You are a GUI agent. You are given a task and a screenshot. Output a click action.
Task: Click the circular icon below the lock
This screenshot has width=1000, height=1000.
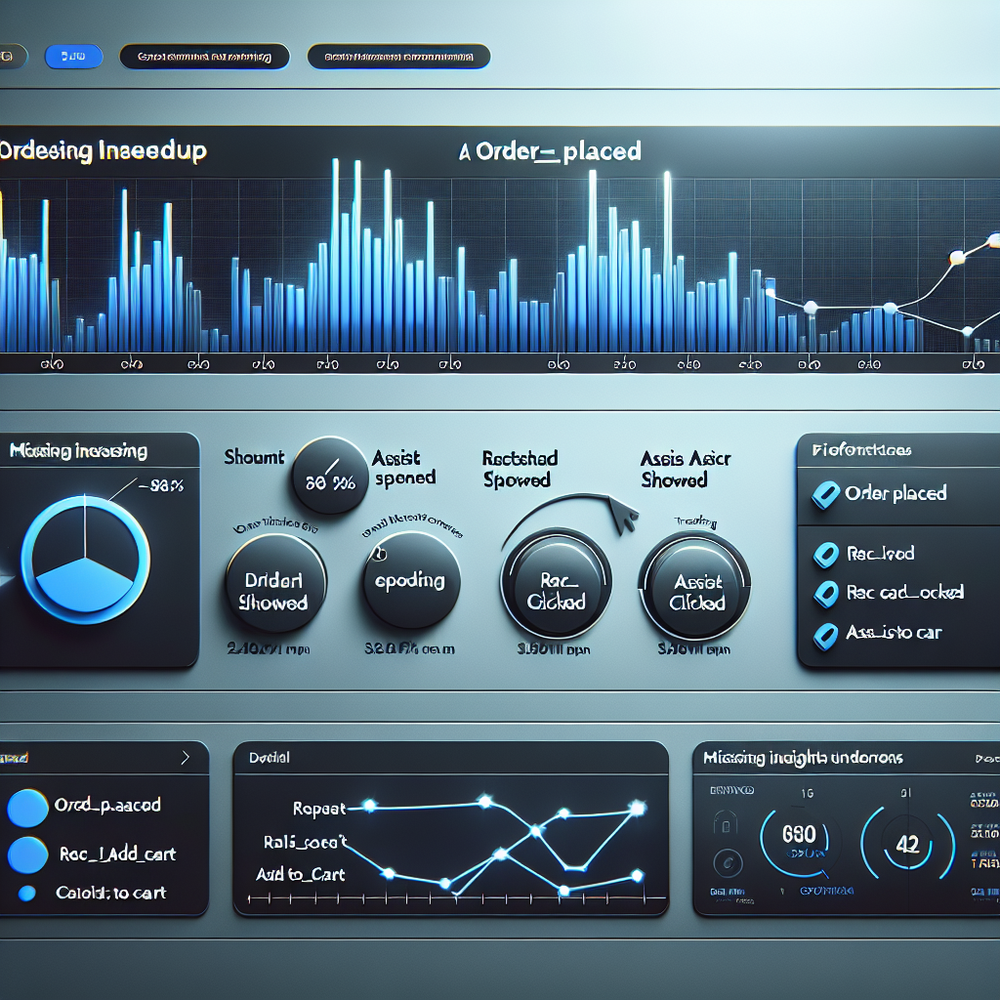click(728, 863)
